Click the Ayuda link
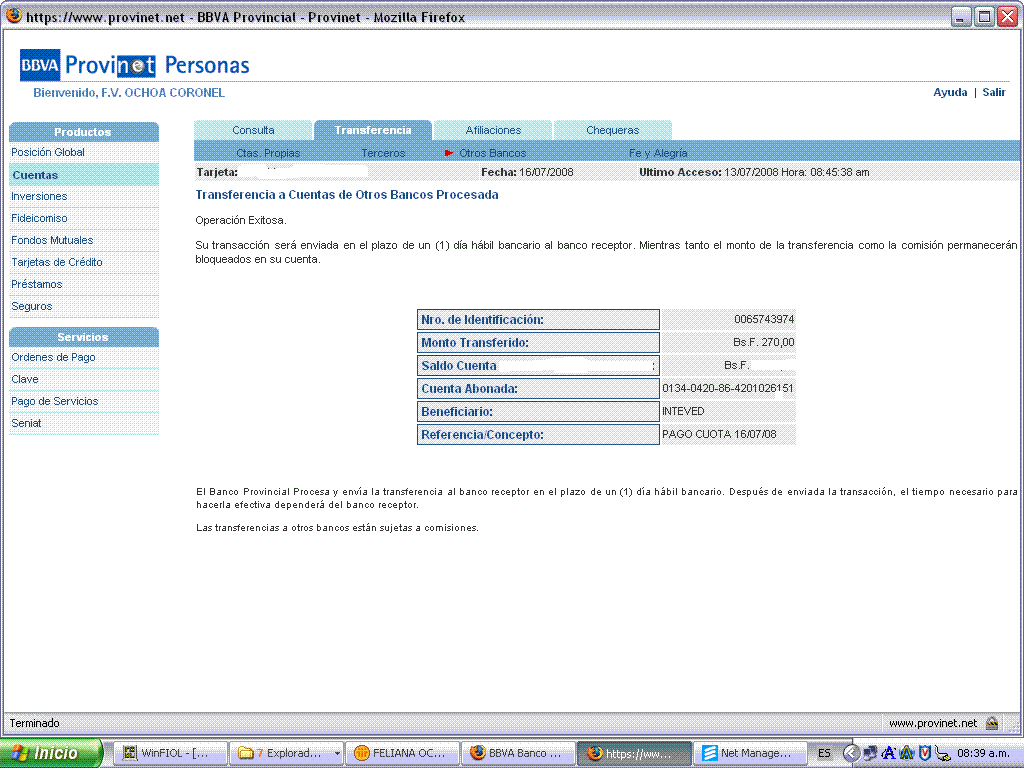Image resolution: width=1024 pixels, height=768 pixels. [950, 92]
